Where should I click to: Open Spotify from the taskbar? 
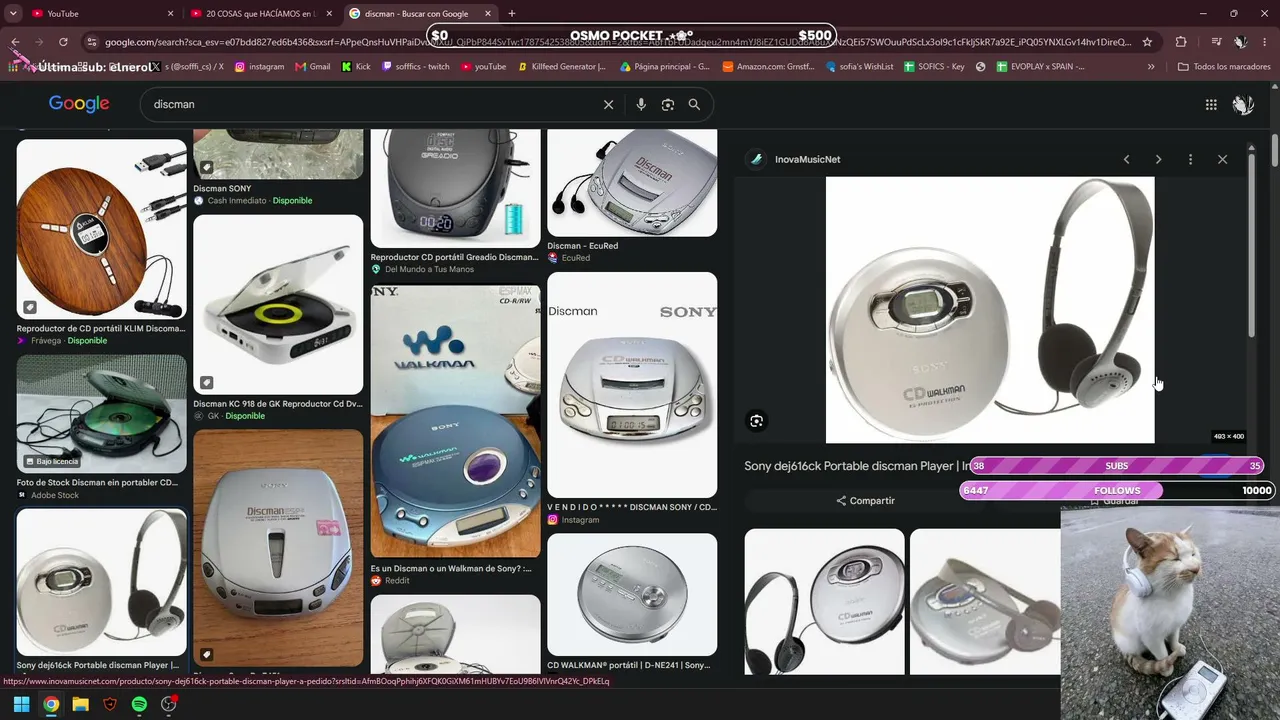pyautogui.click(x=139, y=704)
